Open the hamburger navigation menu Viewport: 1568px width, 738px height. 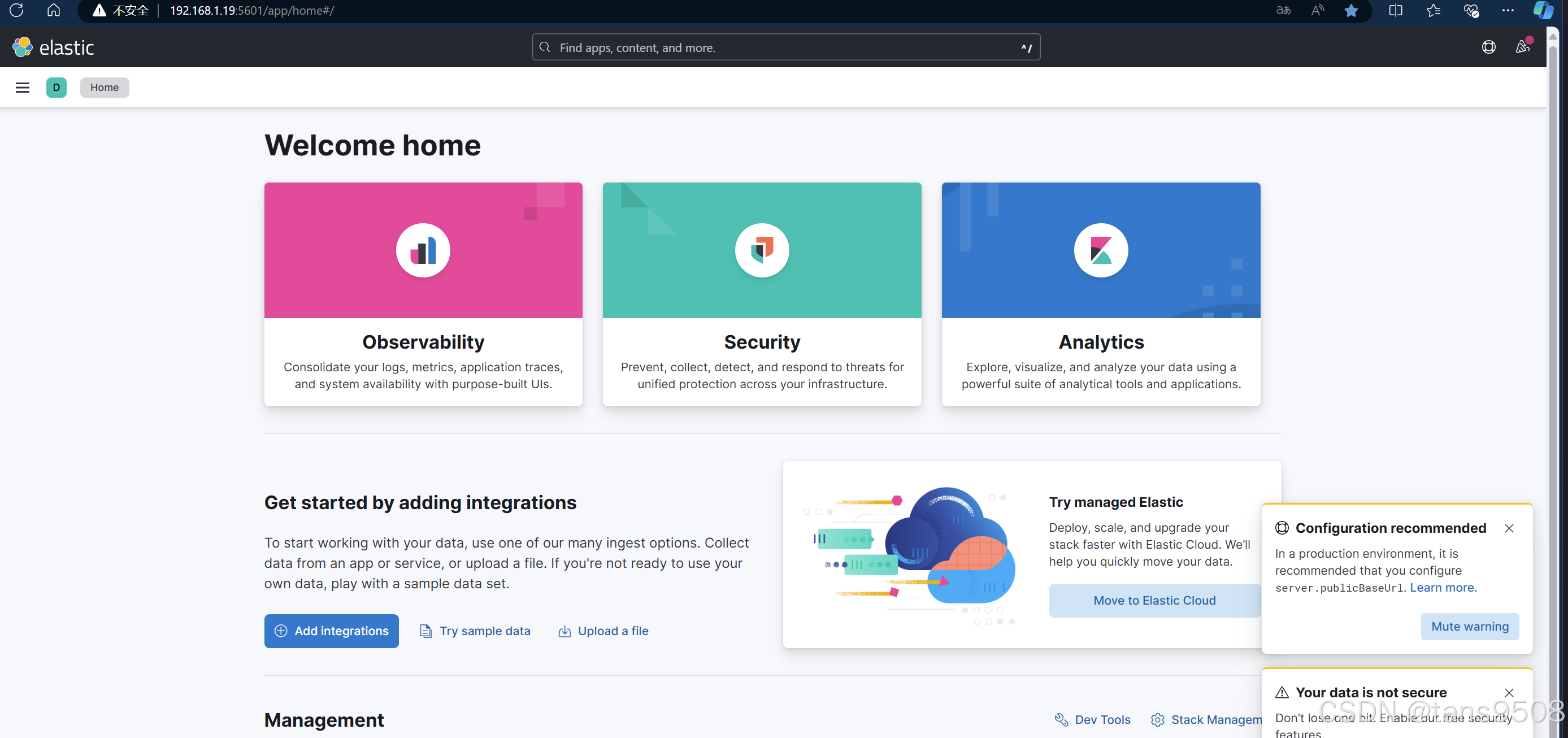tap(23, 87)
